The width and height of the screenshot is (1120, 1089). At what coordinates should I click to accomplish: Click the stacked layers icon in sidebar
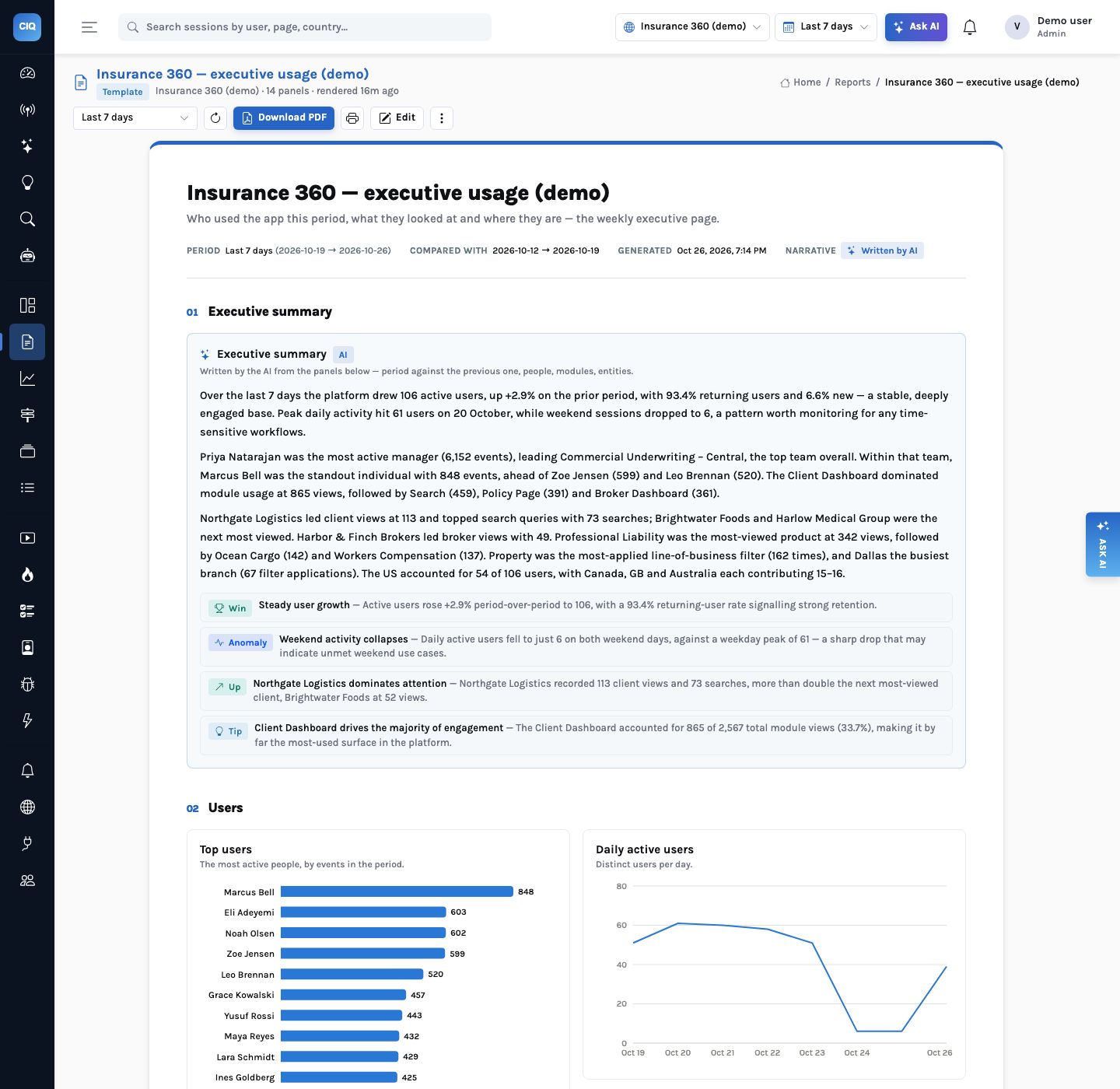point(27,451)
